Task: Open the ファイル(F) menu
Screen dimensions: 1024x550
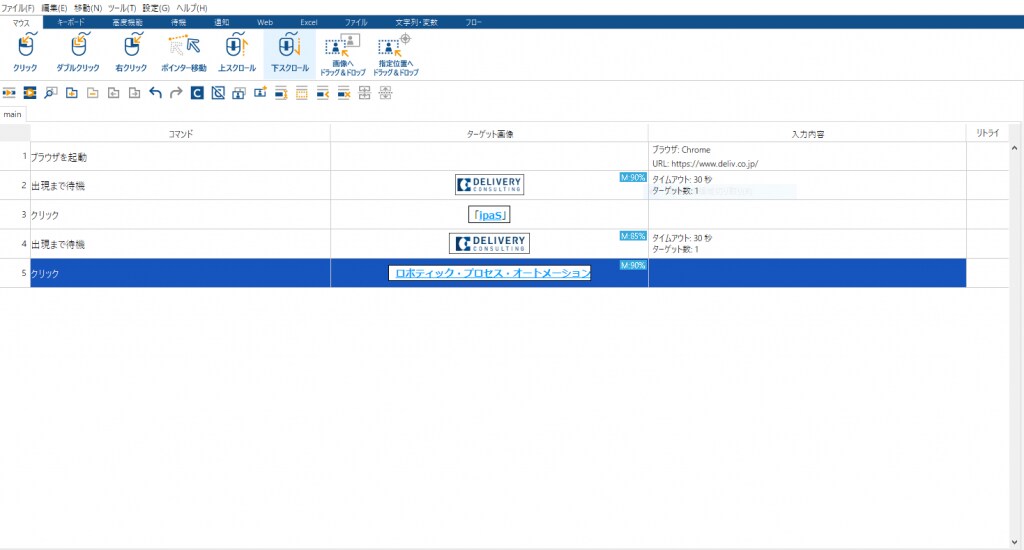Action: [18, 8]
